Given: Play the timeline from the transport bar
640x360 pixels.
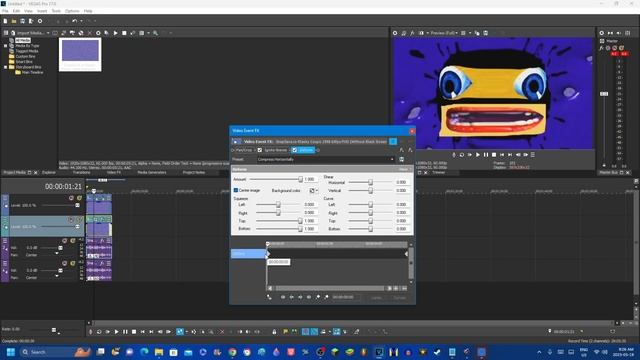Looking at the screenshot, I should click(116, 332).
